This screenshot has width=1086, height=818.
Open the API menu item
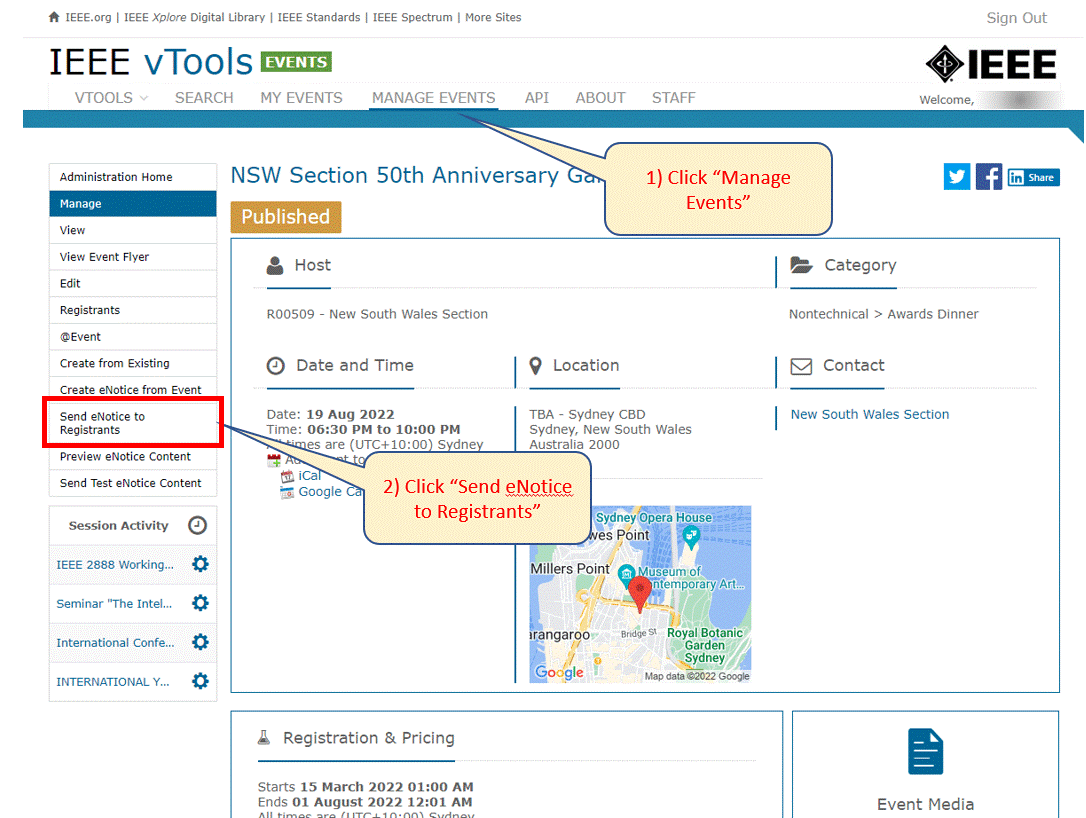(x=537, y=98)
